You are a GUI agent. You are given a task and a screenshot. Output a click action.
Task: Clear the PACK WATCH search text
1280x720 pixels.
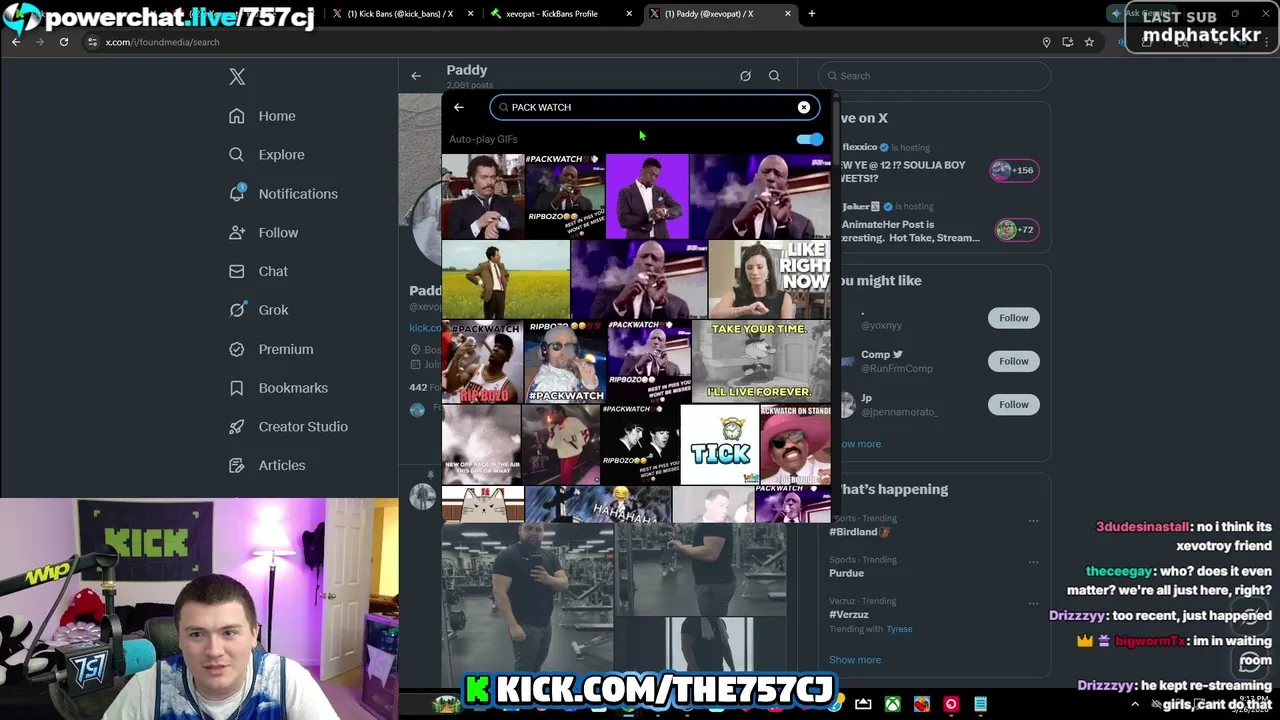pos(804,107)
